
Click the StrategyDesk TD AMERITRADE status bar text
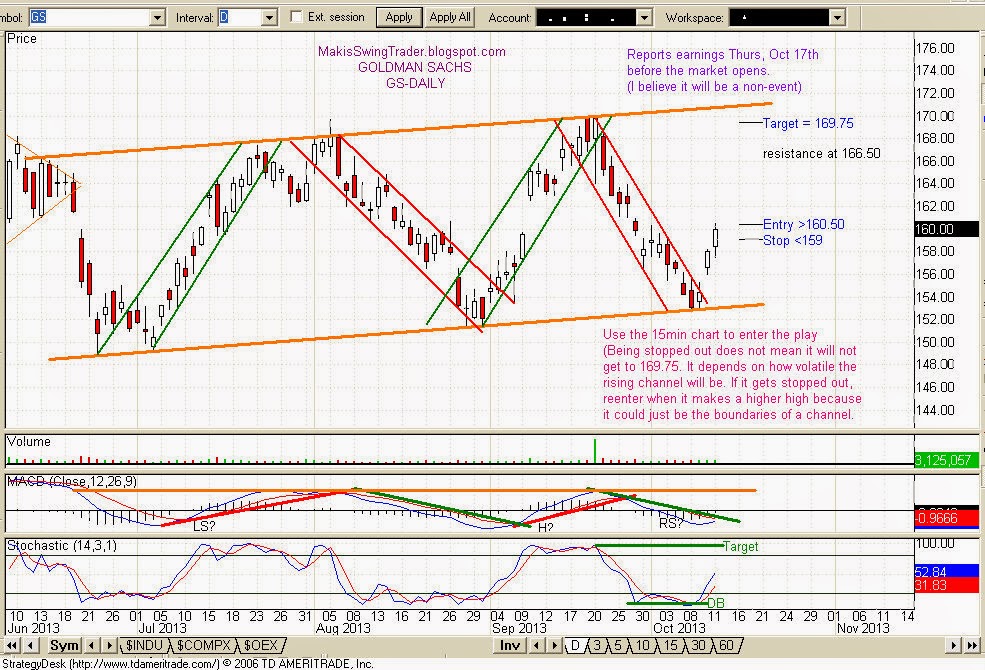pyautogui.click(x=188, y=664)
